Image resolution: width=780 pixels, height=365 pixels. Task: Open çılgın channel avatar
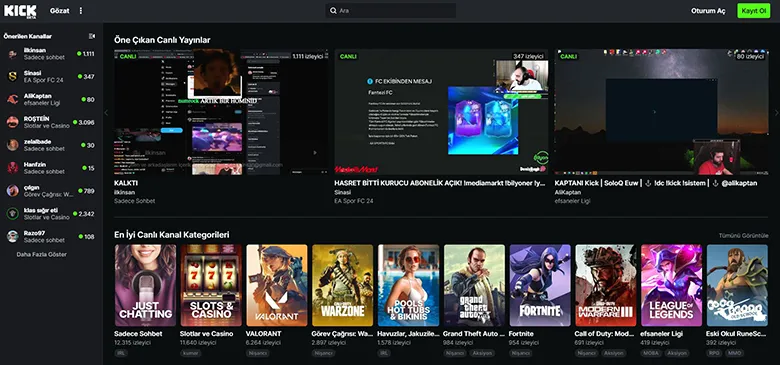click(12, 191)
